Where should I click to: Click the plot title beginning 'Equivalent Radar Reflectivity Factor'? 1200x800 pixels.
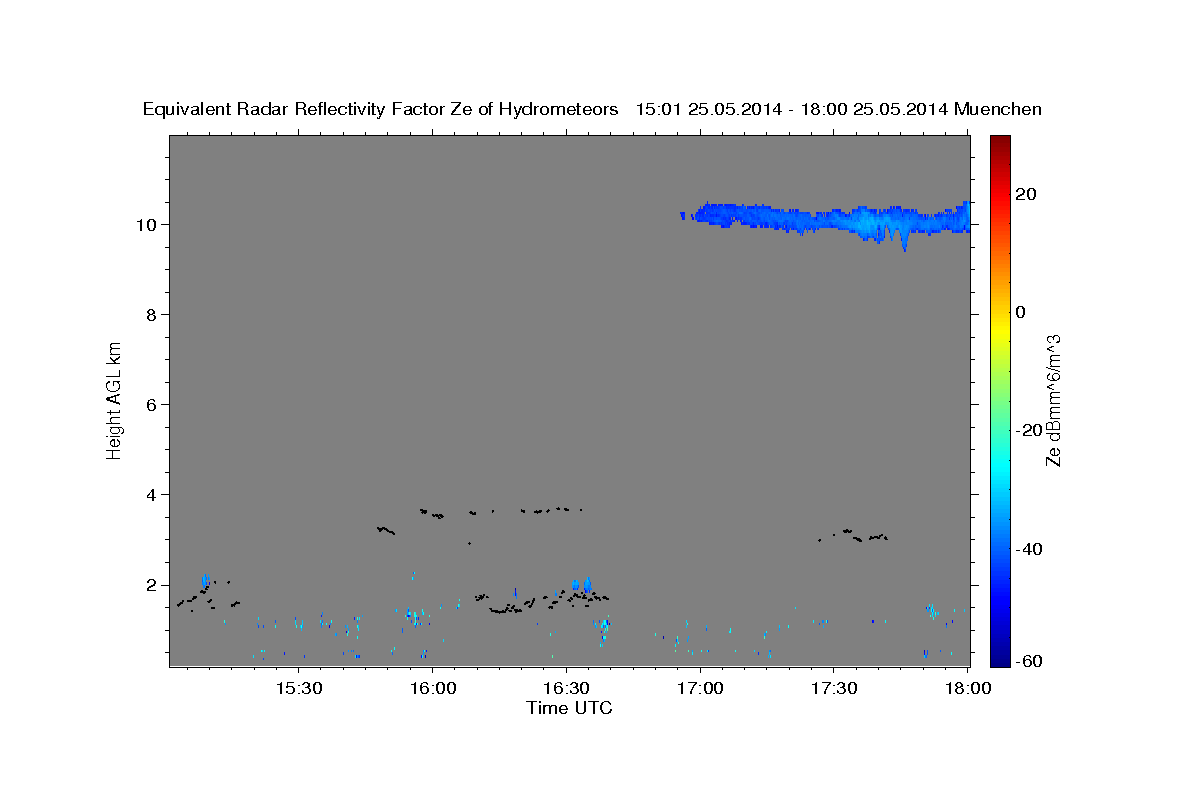point(592,109)
